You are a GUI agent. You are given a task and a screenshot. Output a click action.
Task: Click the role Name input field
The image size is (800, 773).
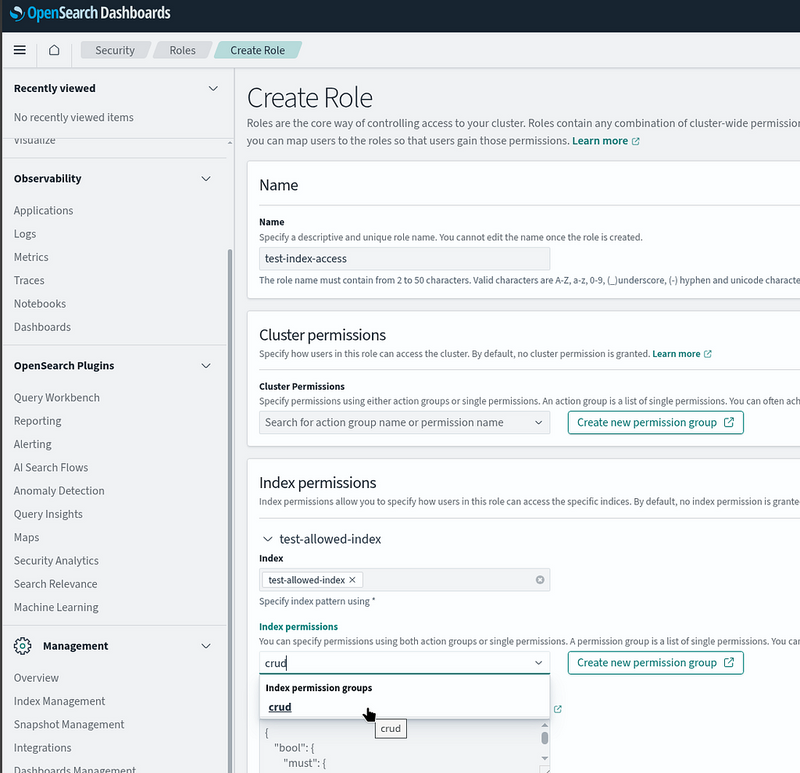(403, 259)
